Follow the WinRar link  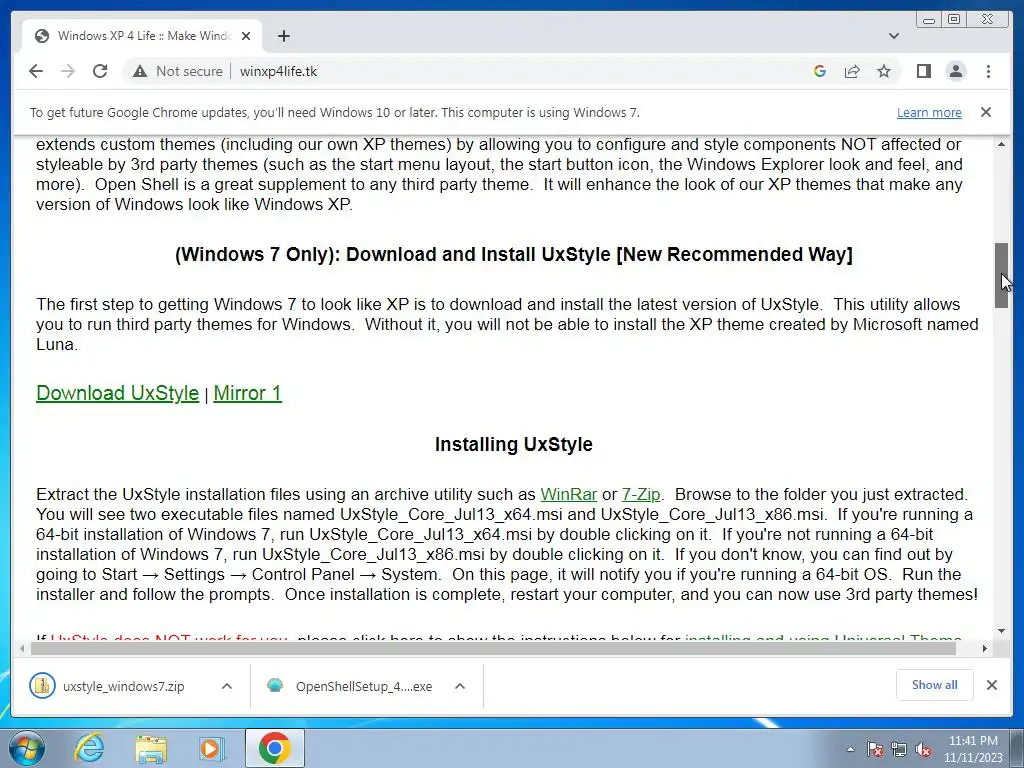569,494
